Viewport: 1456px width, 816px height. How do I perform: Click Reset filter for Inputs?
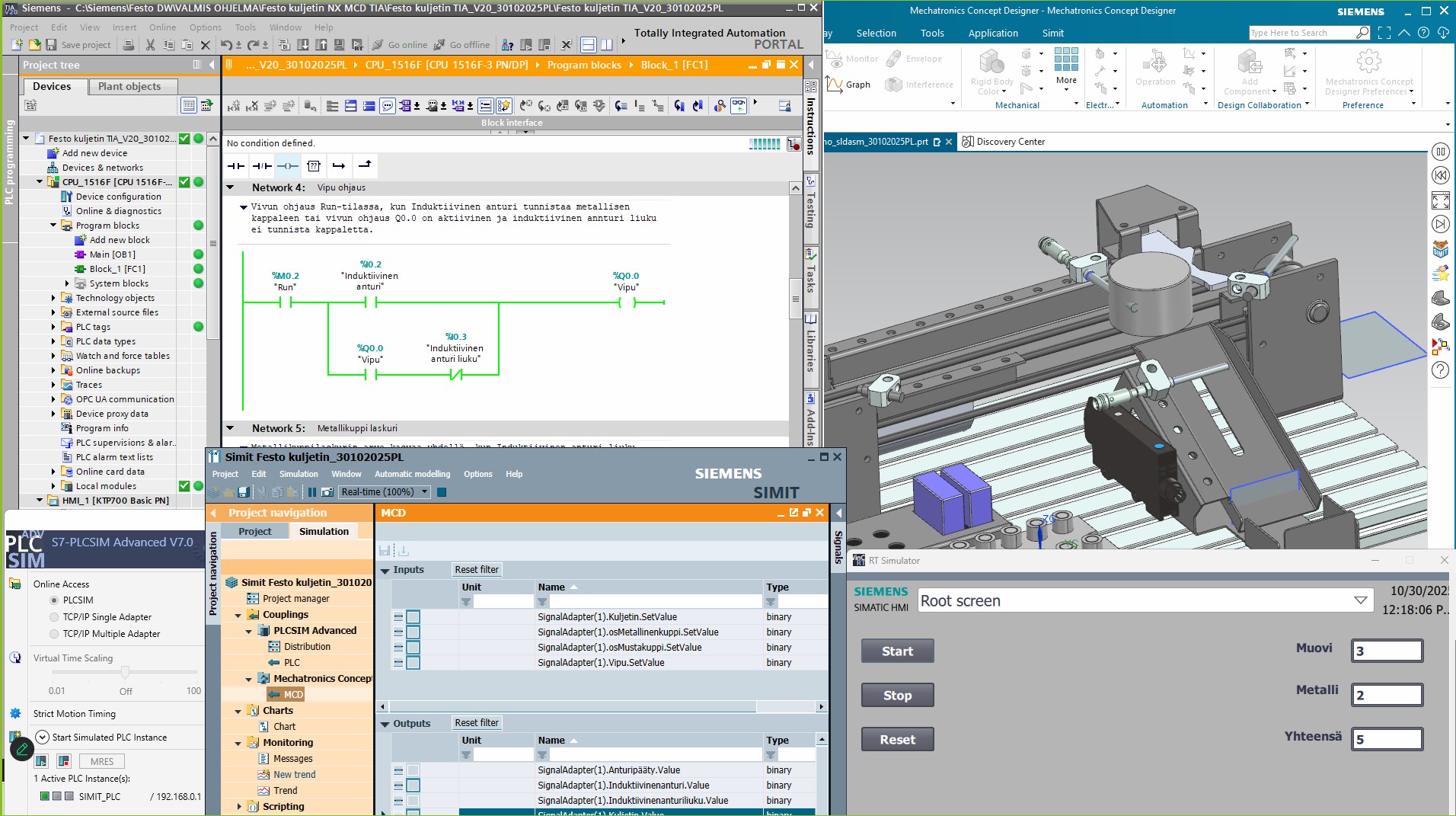(476, 570)
